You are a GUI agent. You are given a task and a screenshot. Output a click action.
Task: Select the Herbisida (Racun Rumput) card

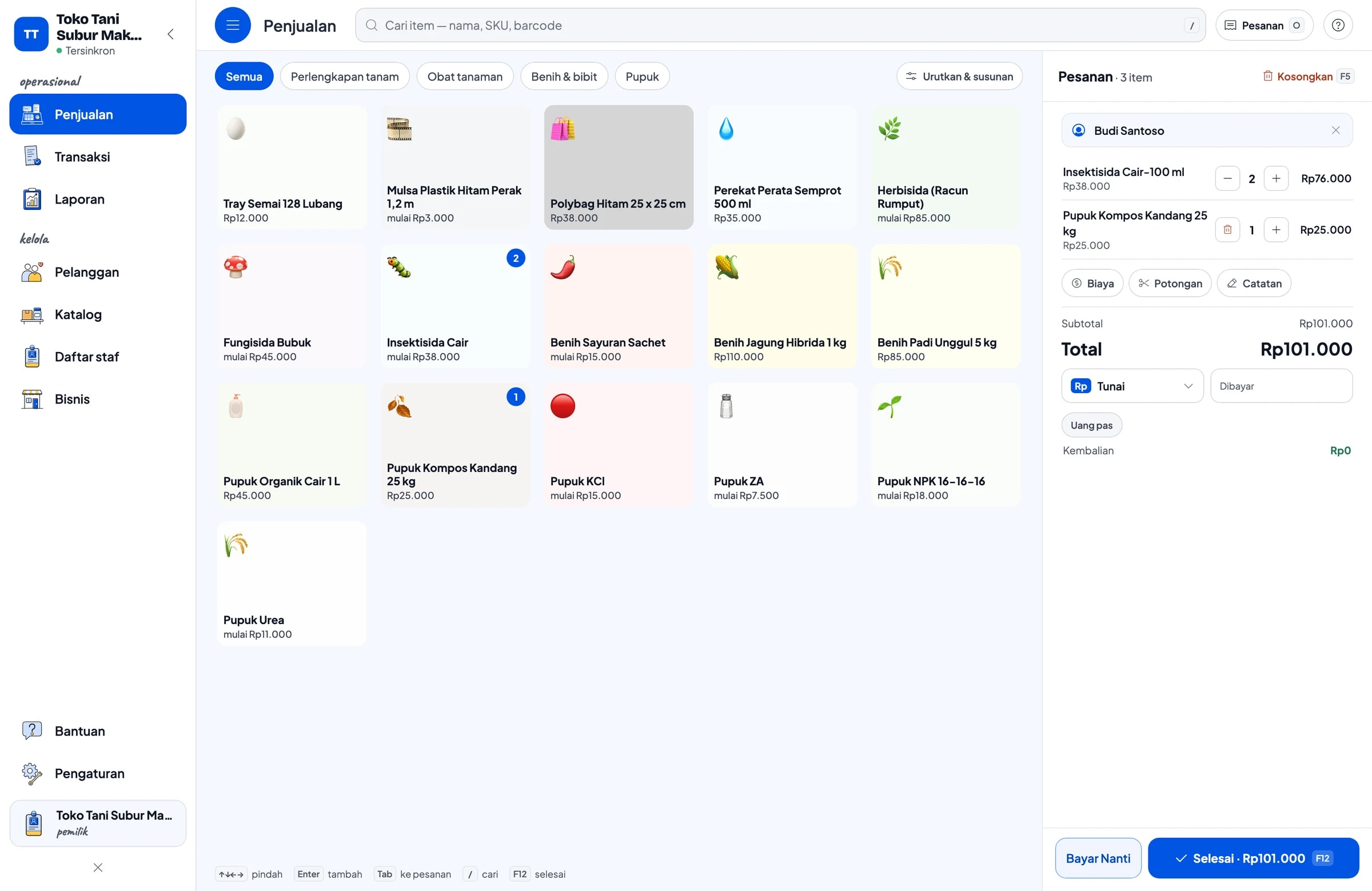point(946,167)
